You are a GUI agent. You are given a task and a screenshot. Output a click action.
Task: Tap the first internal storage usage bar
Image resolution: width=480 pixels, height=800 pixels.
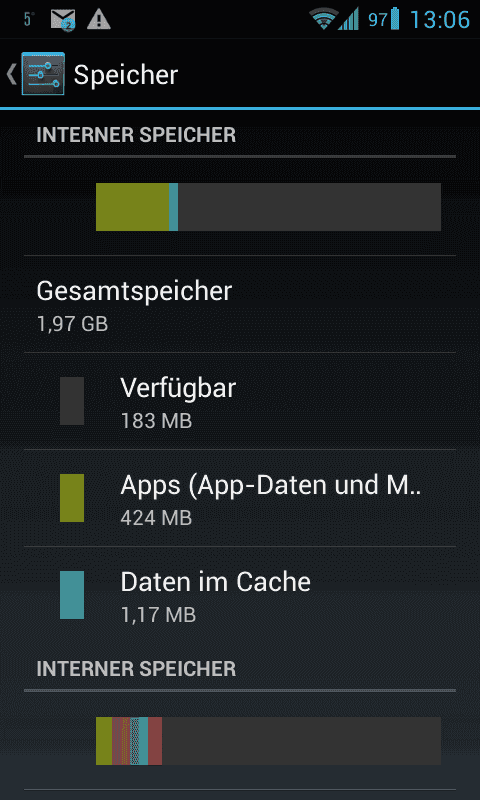tap(268, 207)
